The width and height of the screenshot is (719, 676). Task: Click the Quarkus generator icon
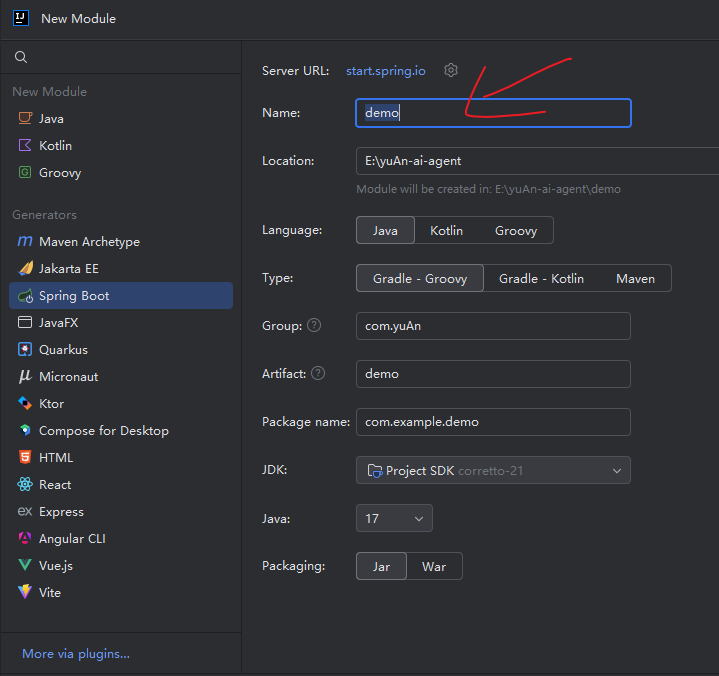pyautogui.click(x=25, y=349)
